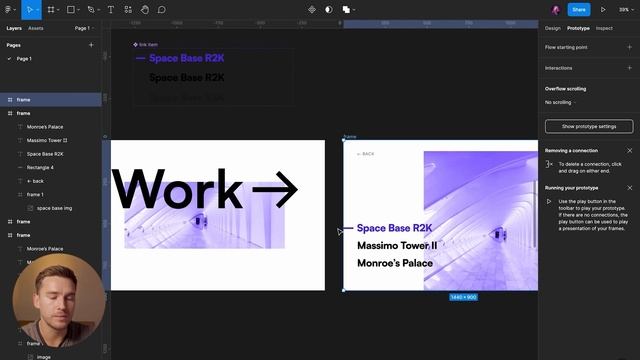Screen dimensions: 640x360
Task: Select the frame 1 layer
Action: click(35, 195)
